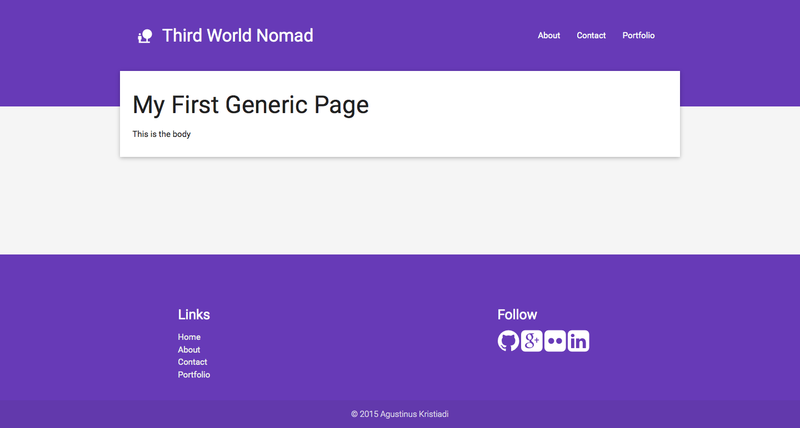Viewport: 800px width, 428px height.
Task: Click the Third World Nomad site title
Action: point(237,36)
